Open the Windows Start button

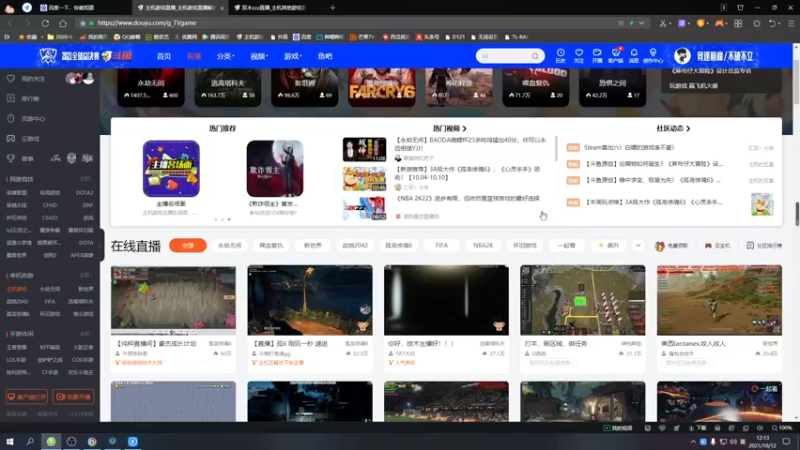pyautogui.click(x=10, y=441)
